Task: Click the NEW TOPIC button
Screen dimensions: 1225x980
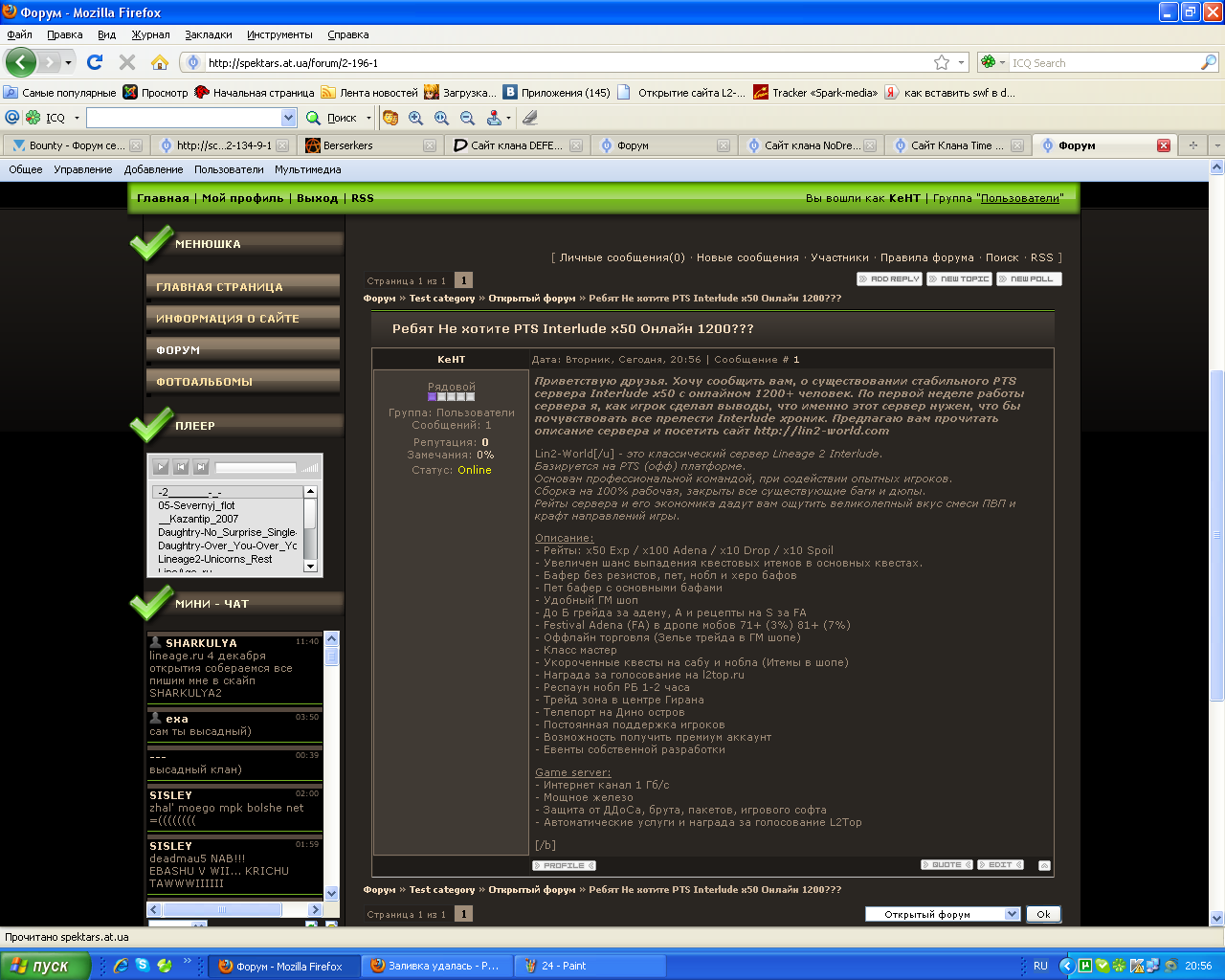Action: point(959,278)
